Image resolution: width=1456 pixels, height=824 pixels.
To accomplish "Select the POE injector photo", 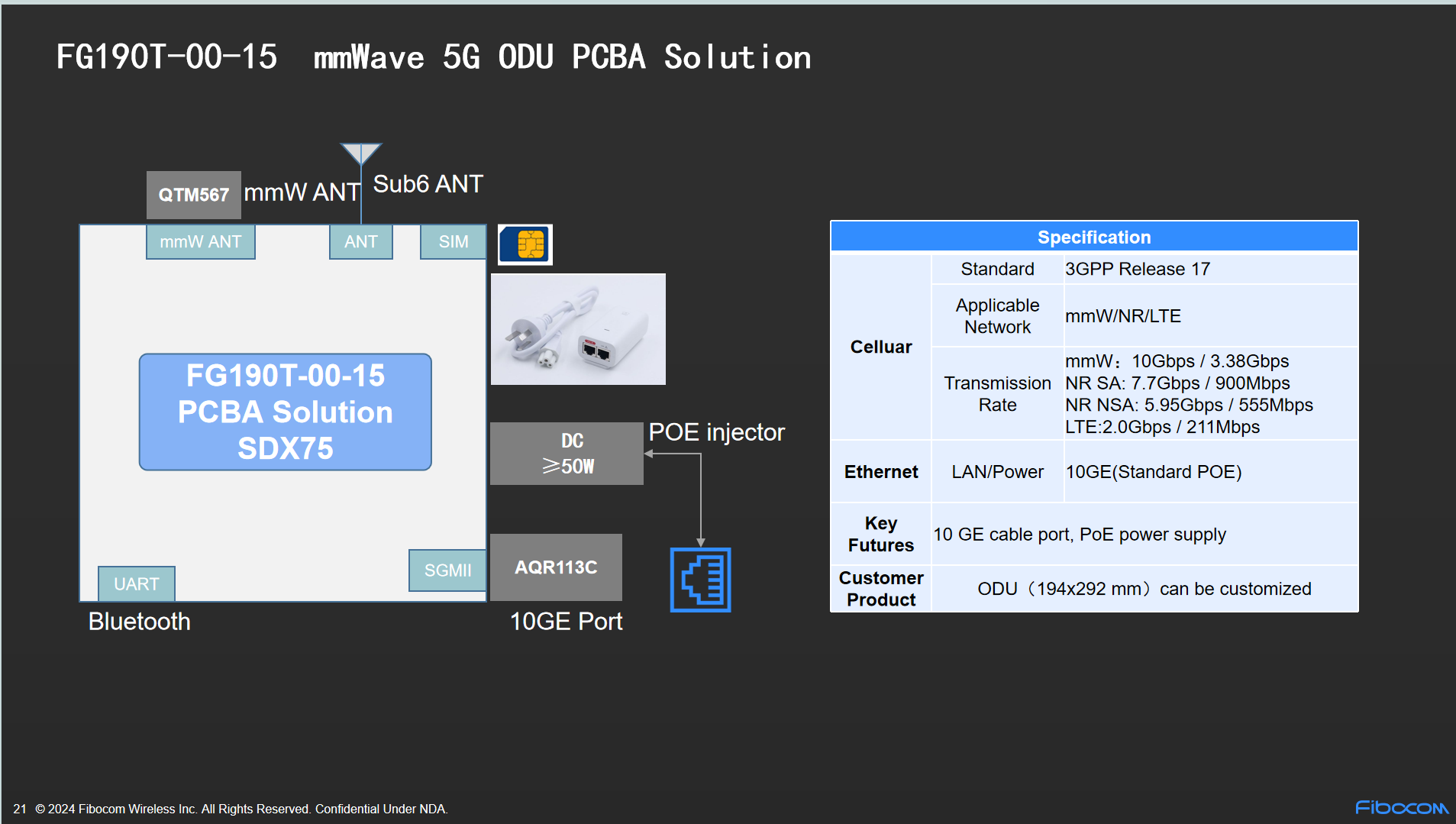I will (x=578, y=329).
